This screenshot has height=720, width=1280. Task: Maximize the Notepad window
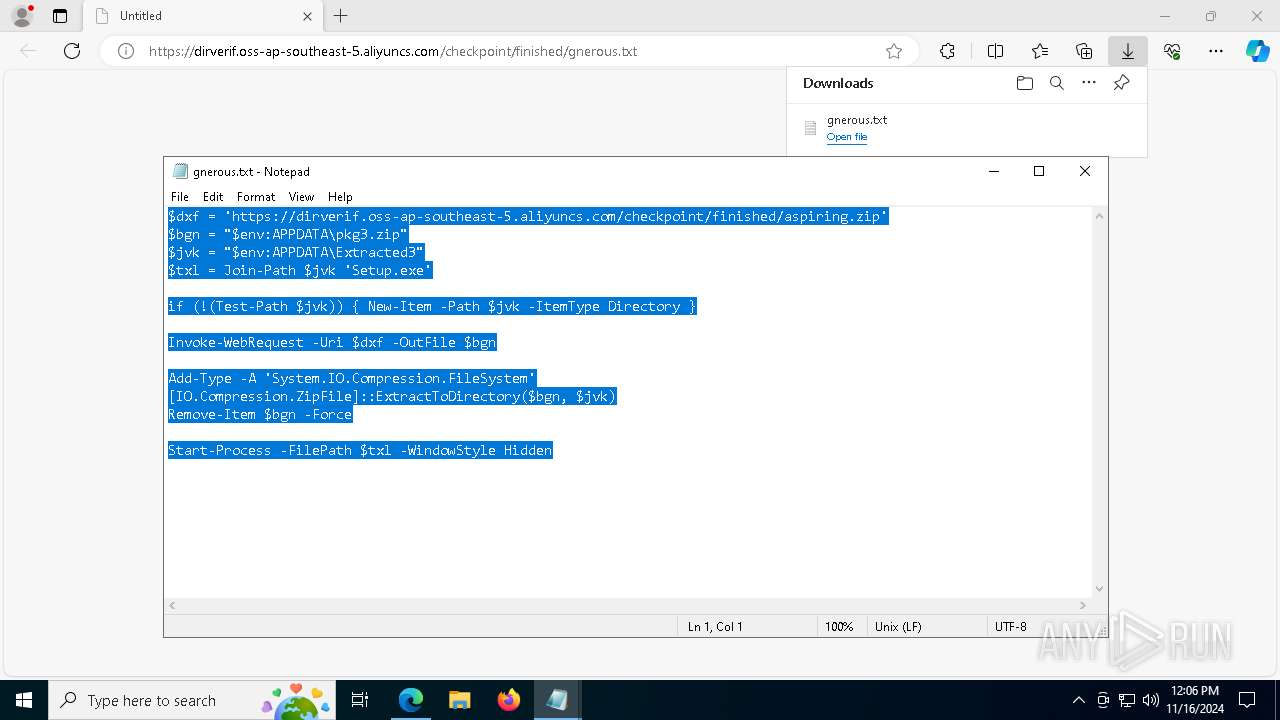pos(1039,171)
